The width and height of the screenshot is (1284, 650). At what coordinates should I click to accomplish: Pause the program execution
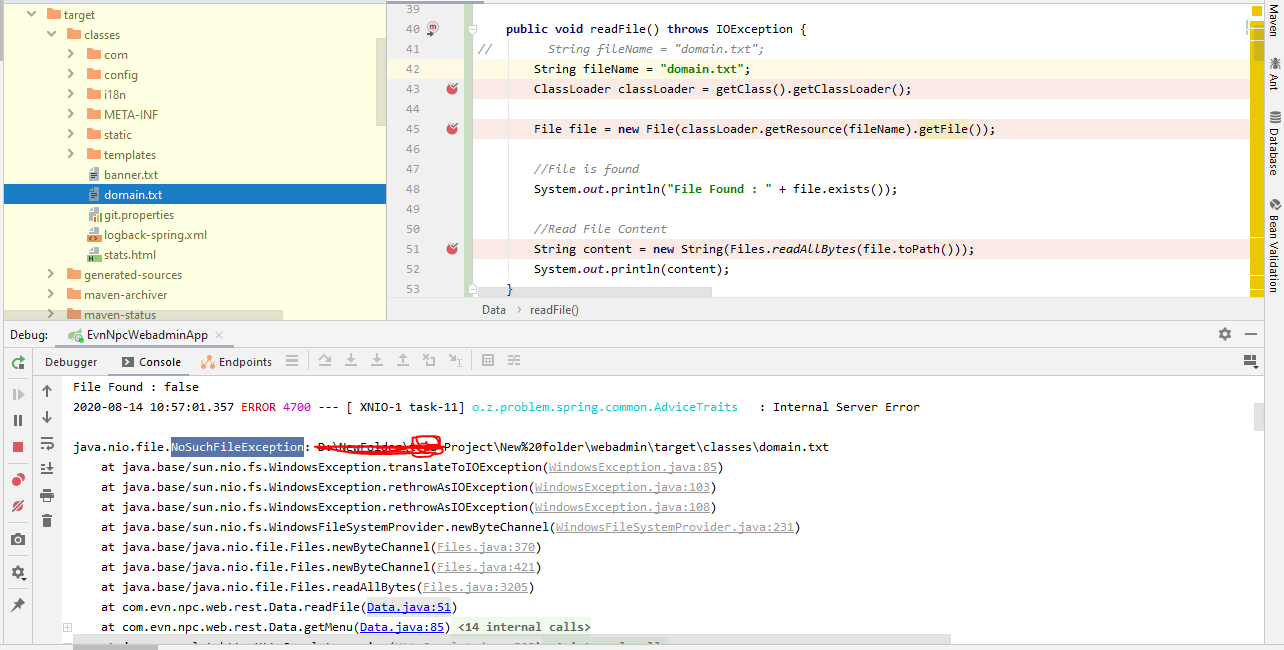point(17,420)
